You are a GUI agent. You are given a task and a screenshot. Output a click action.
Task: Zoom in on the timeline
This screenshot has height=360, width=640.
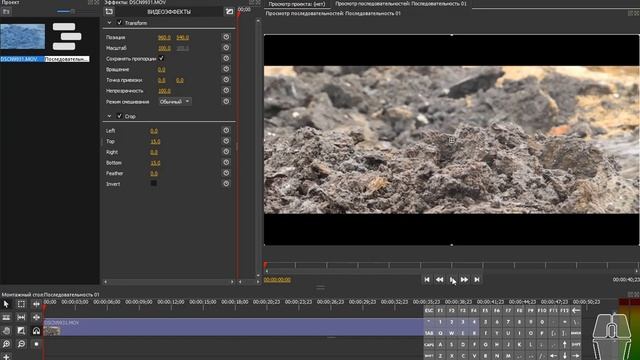coord(6,344)
